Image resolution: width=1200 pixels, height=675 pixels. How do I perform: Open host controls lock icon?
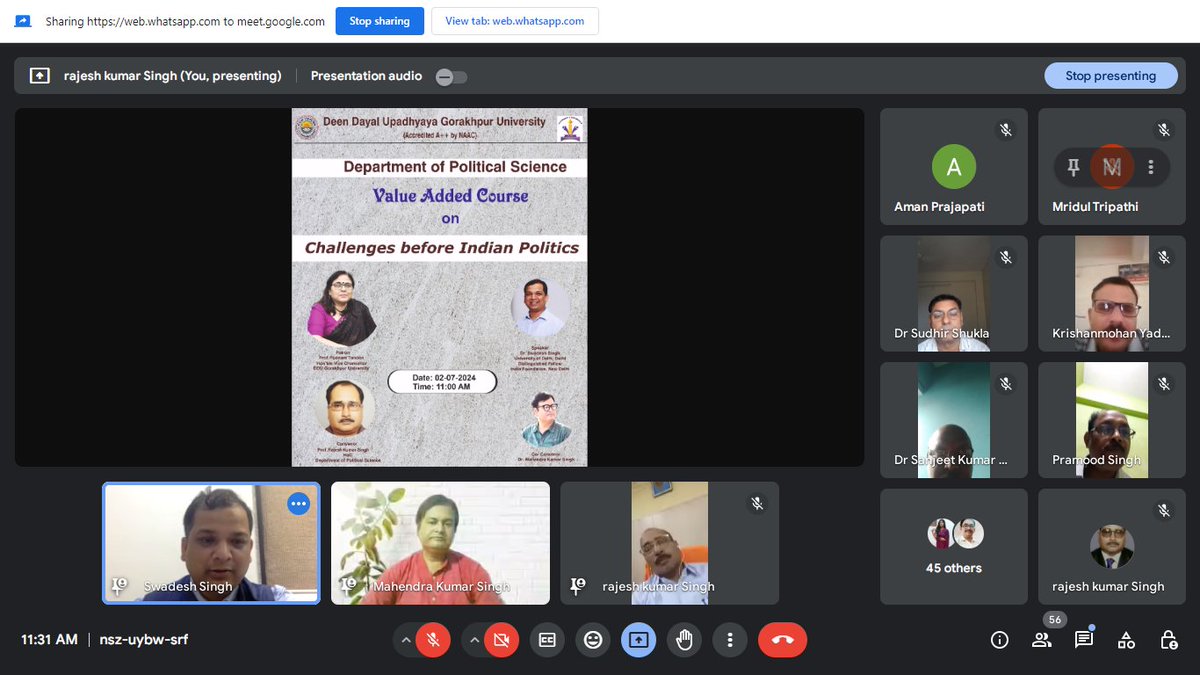pos(1168,640)
